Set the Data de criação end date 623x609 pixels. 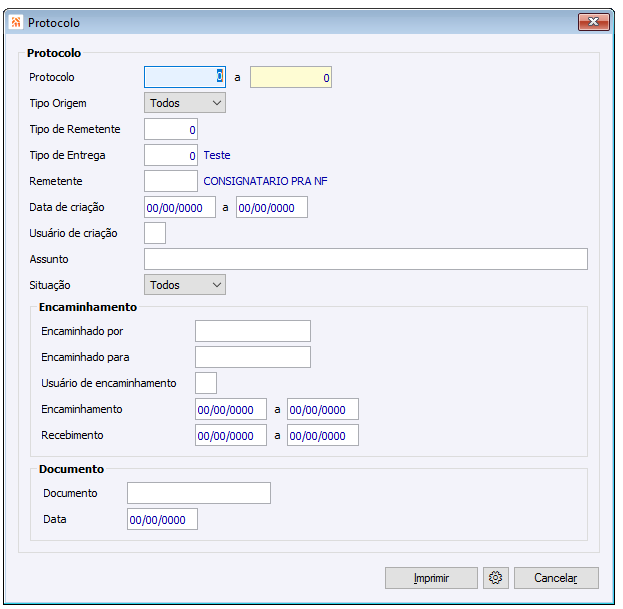(272, 207)
